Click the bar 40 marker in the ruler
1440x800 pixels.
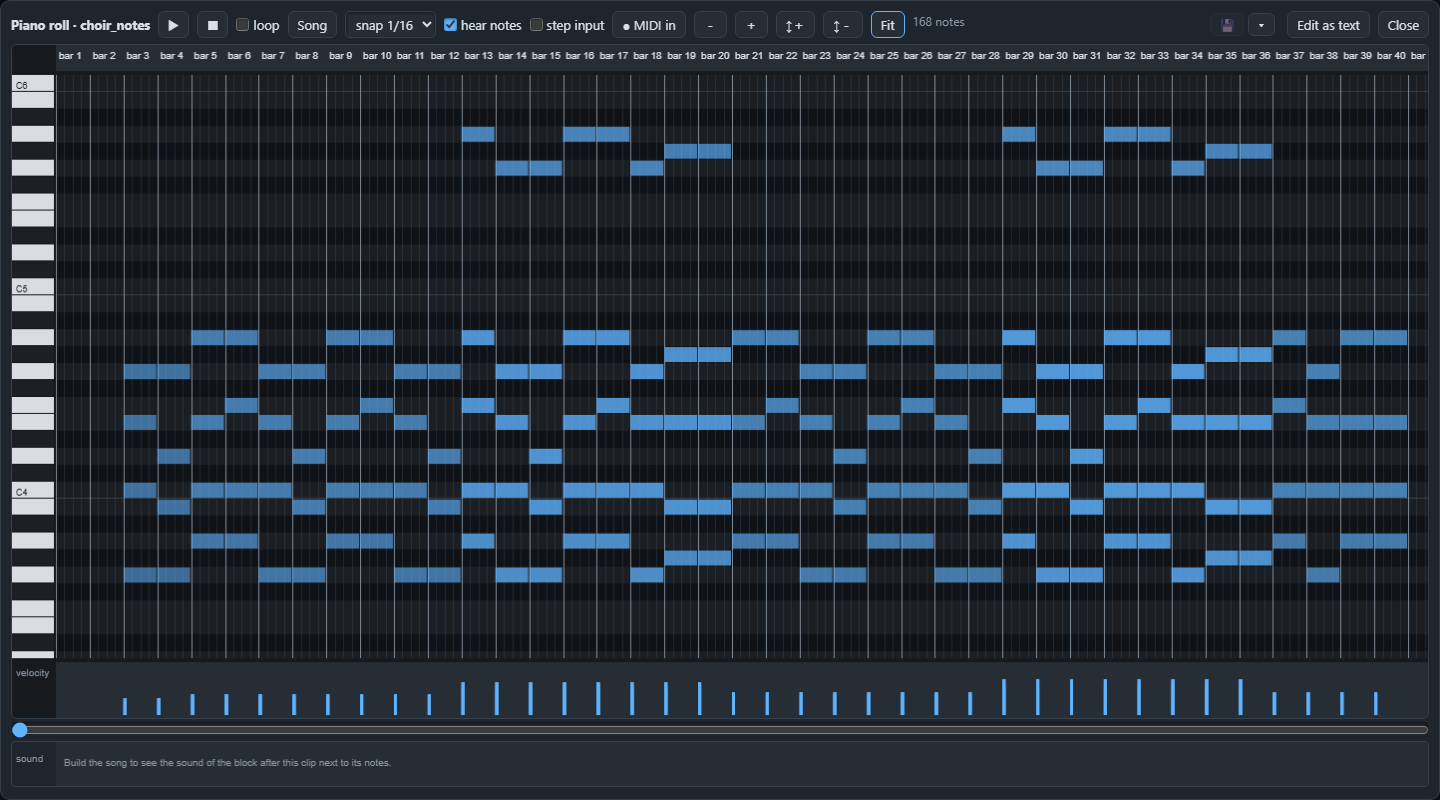pos(1391,56)
